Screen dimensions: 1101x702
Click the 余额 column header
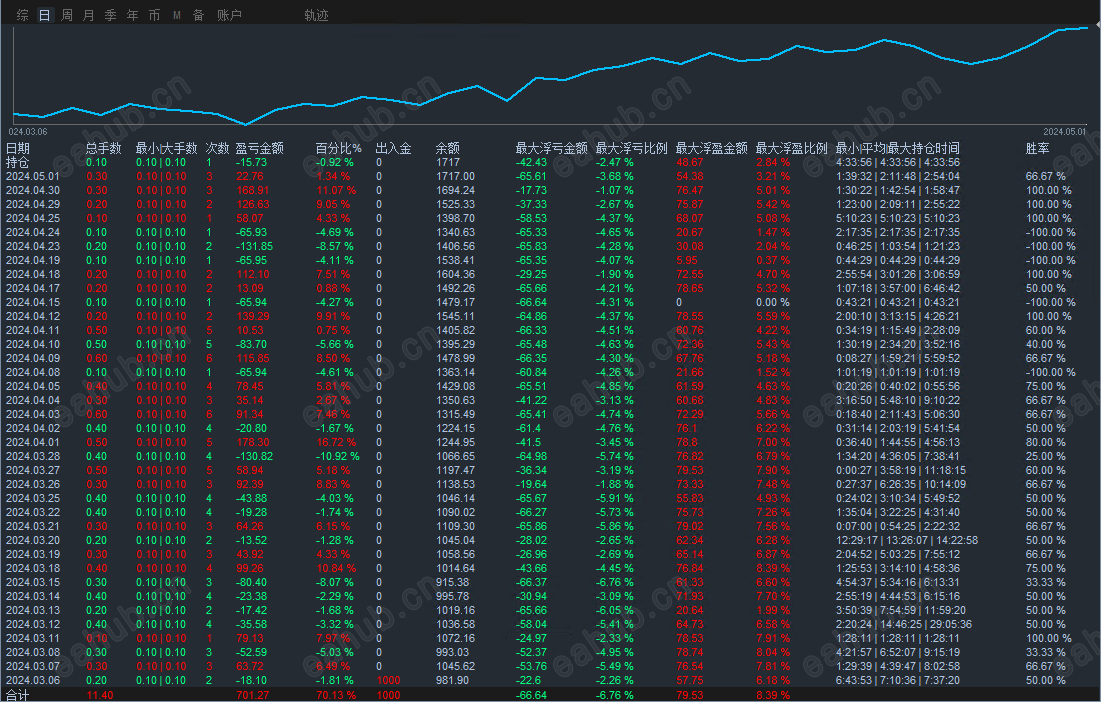click(447, 148)
